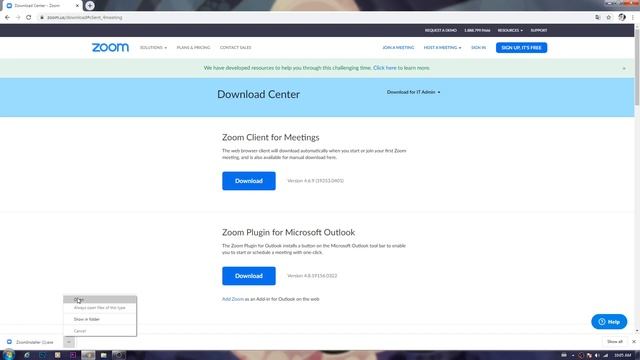Screen dimensions: 640x360
Task: Choose Always open files of this type
Action: 100,308
